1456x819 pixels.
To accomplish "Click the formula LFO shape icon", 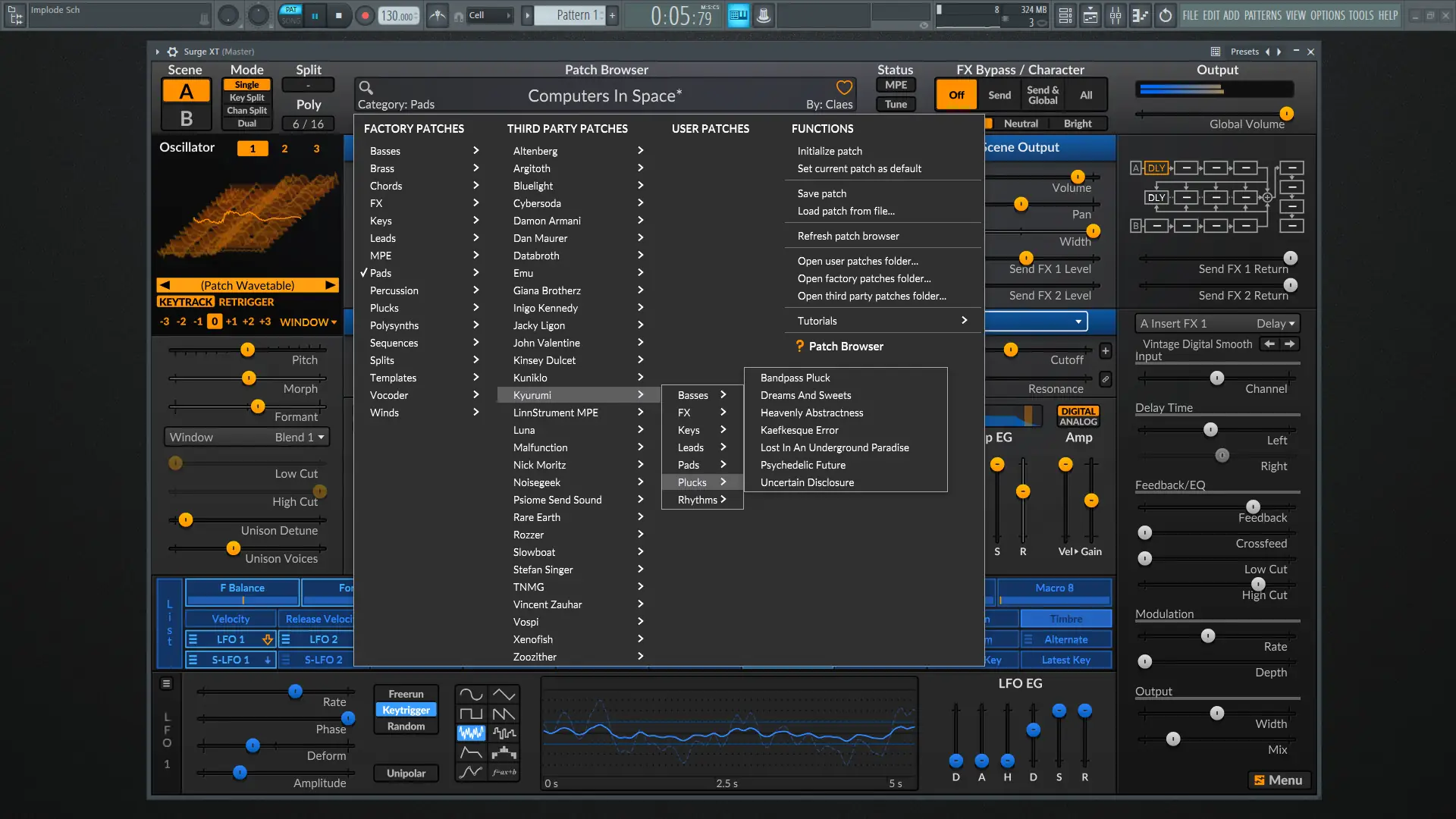I will [x=504, y=772].
